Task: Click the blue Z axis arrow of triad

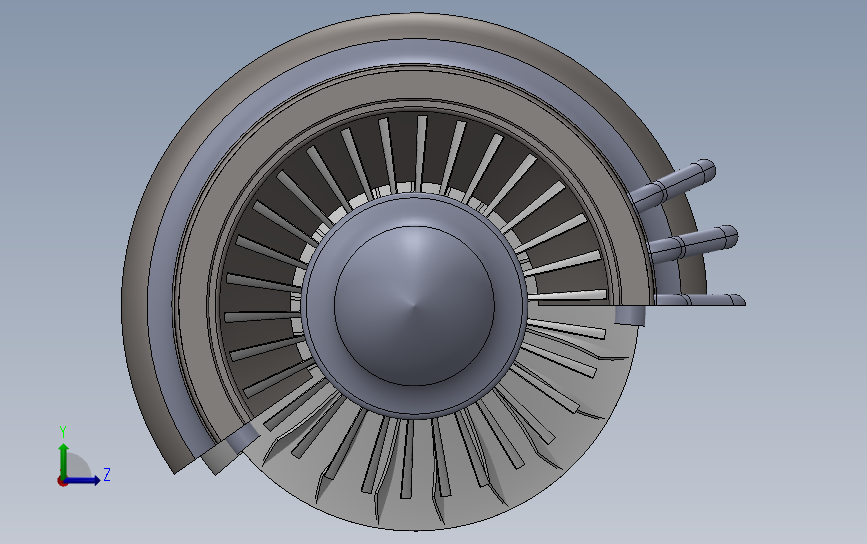Action: [83, 480]
